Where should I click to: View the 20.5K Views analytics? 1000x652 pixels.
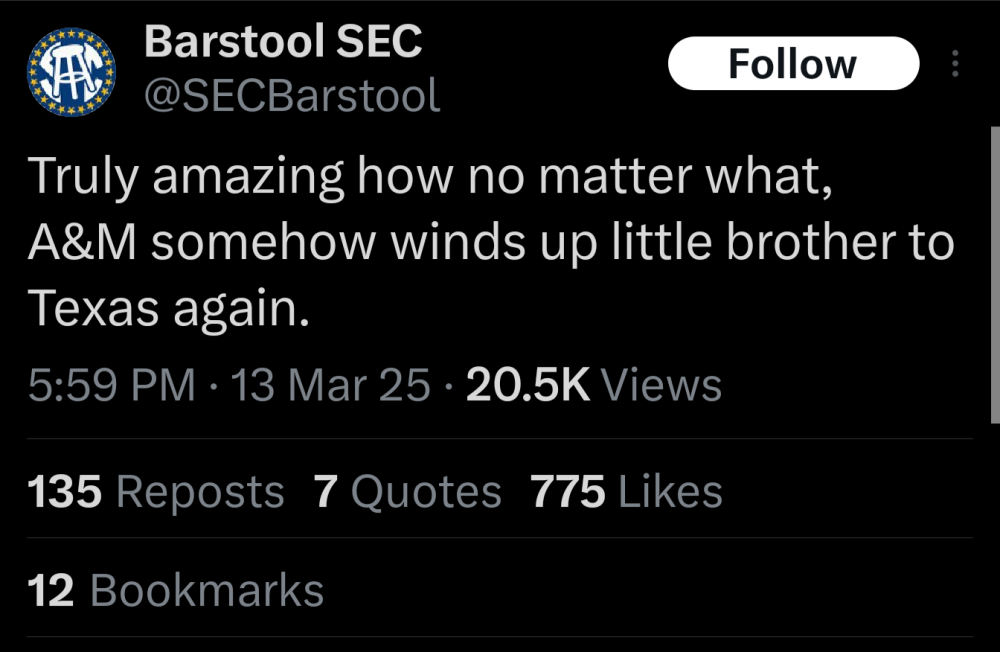[593, 385]
